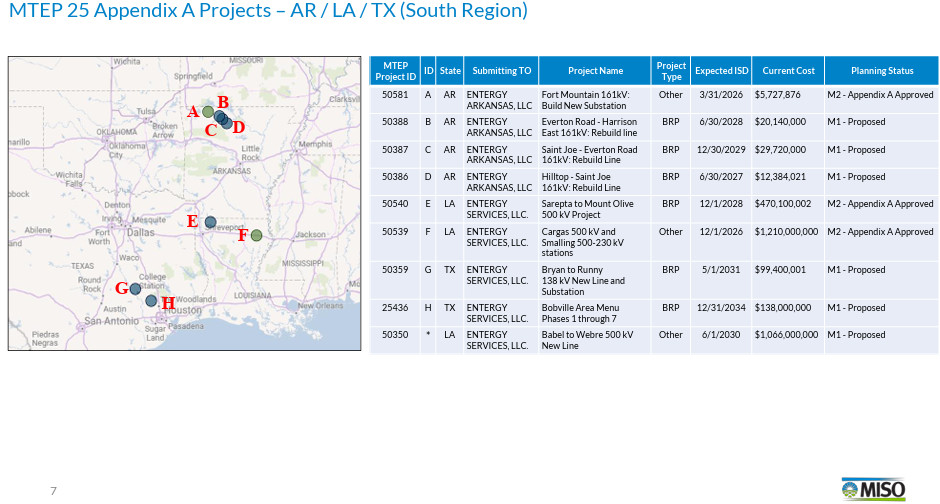Click the Houston label on the map

coord(183,310)
